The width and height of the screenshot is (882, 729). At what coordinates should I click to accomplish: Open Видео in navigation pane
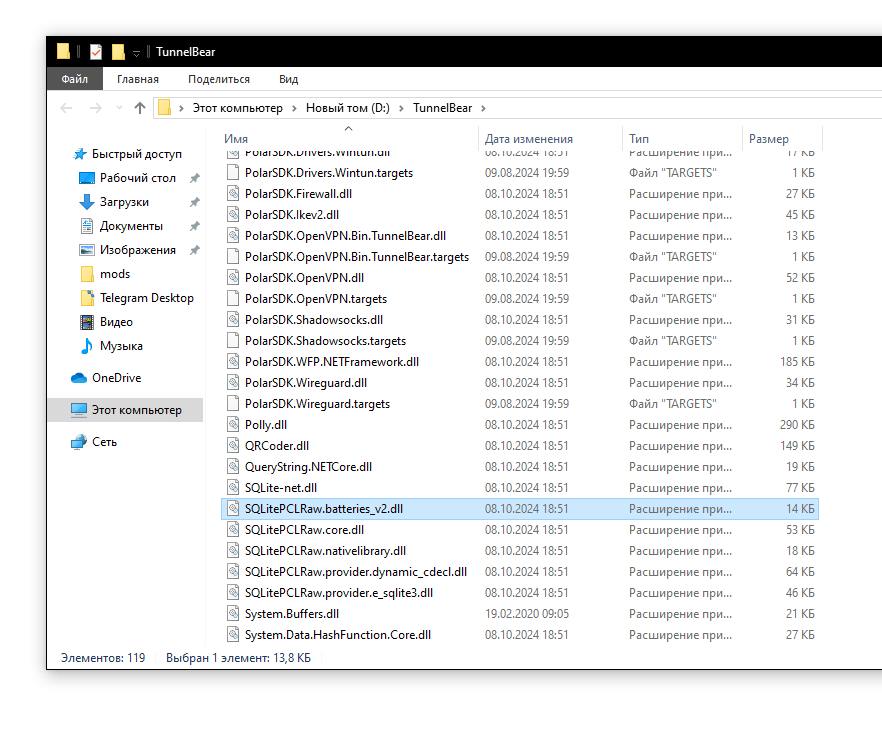point(116,322)
